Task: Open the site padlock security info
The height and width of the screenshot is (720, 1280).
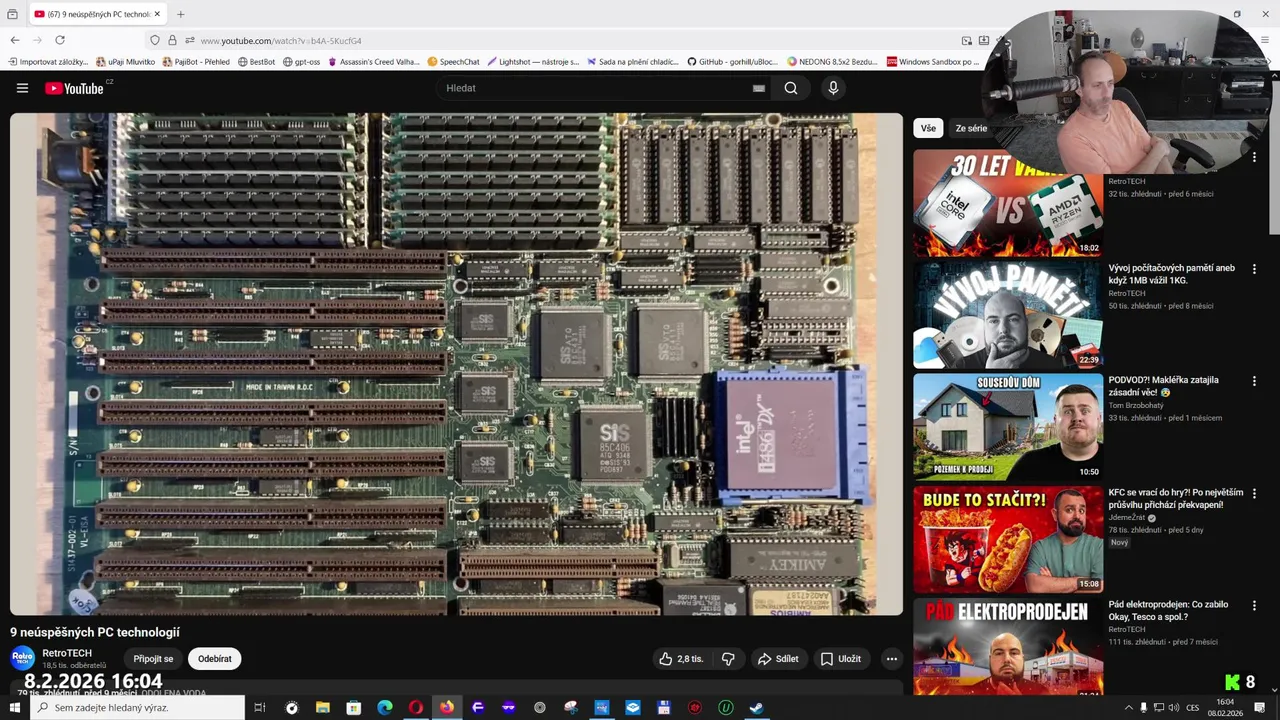Action: point(172,40)
